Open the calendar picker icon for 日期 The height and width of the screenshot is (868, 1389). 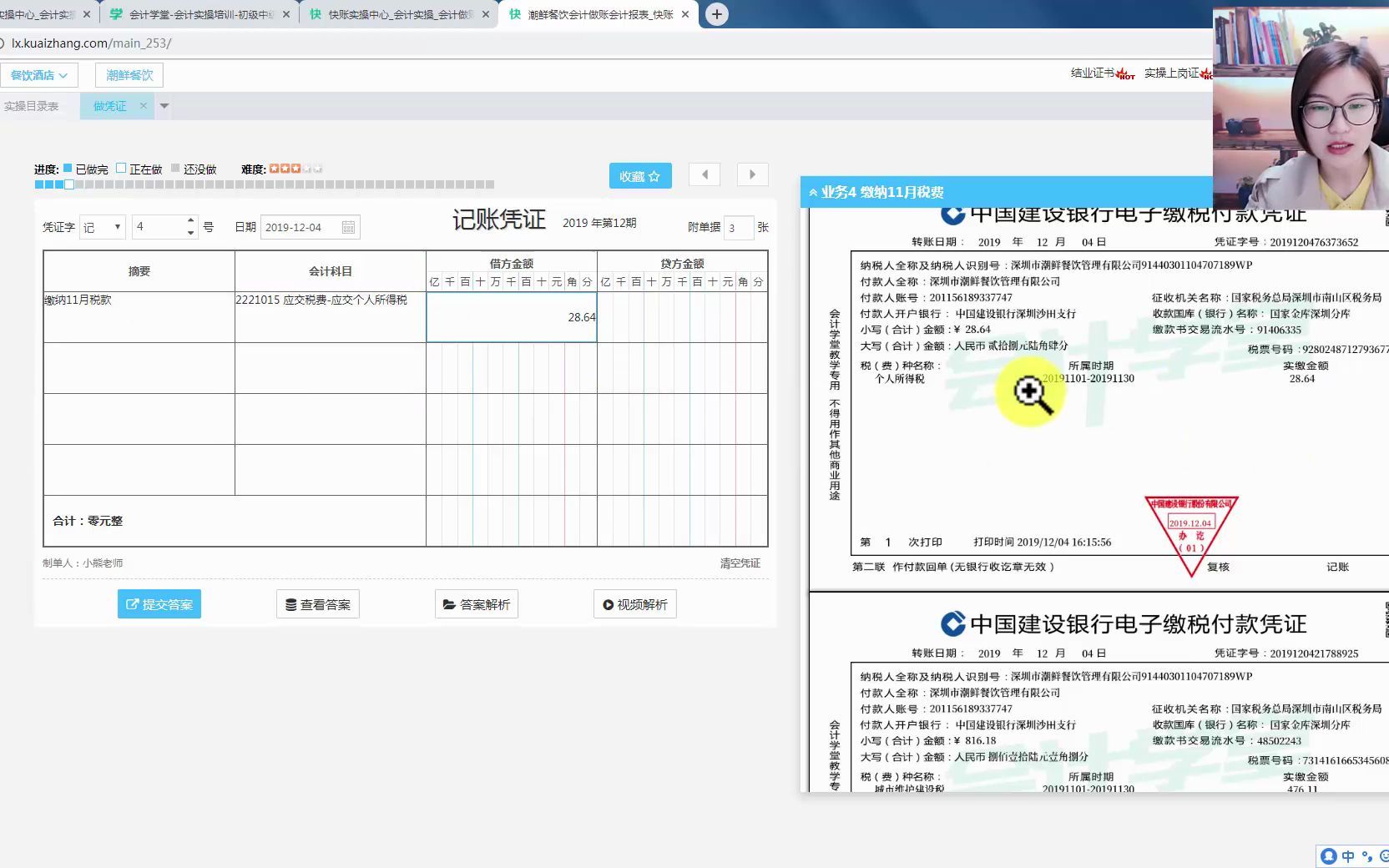tap(348, 227)
